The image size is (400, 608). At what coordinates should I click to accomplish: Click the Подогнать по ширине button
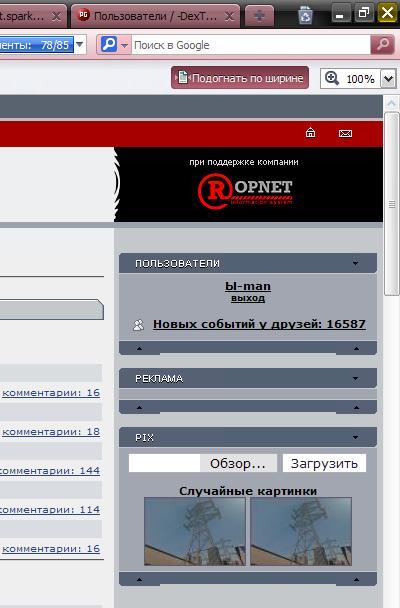(240, 78)
